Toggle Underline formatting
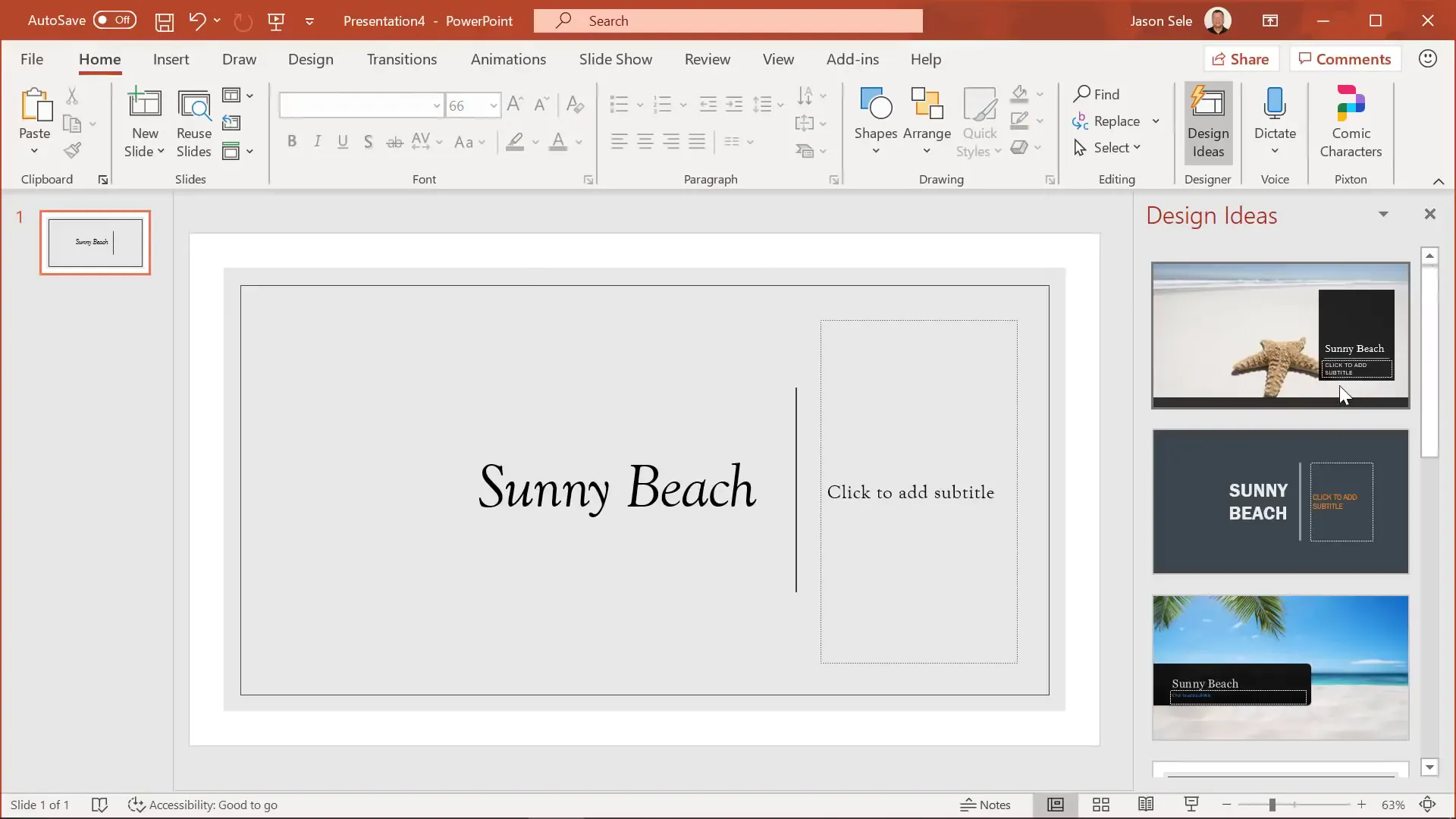 [x=343, y=142]
